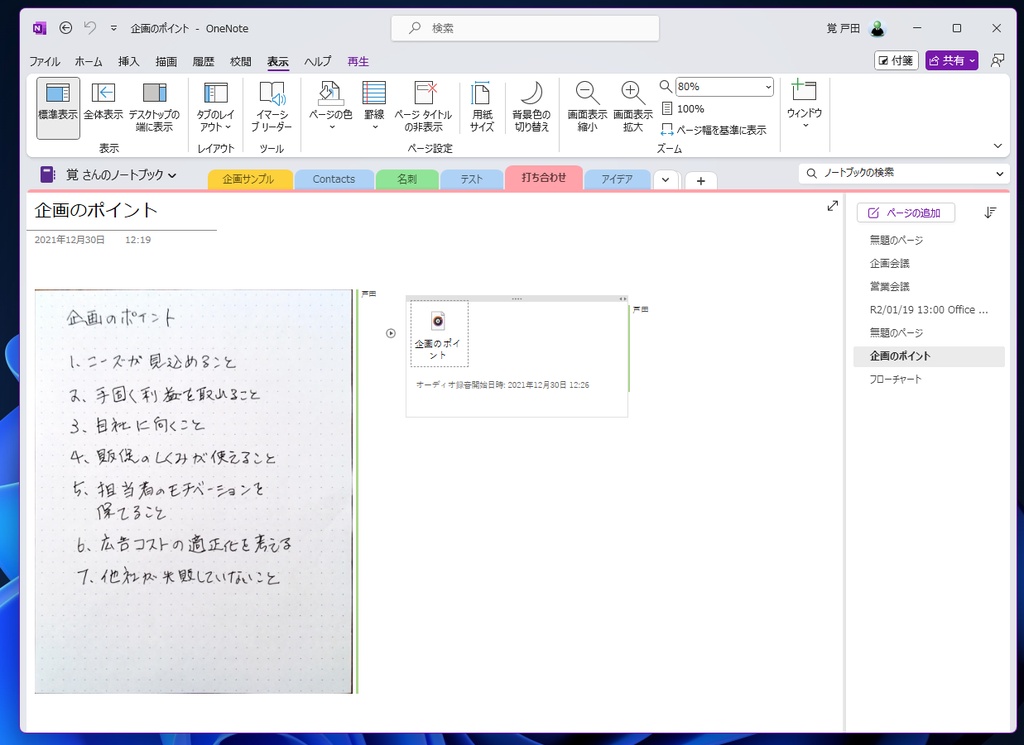Open タブのレイアウト layout dropdown

pos(216,108)
